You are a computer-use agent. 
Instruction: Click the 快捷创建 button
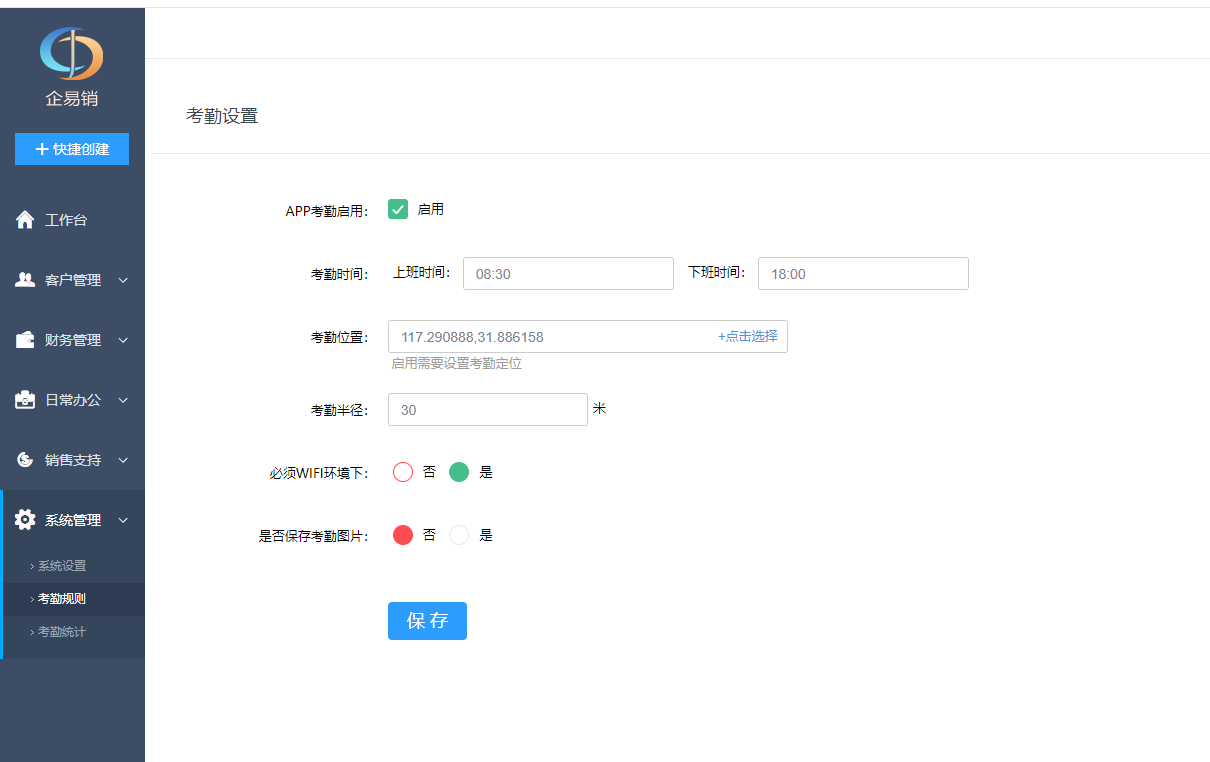click(72, 149)
